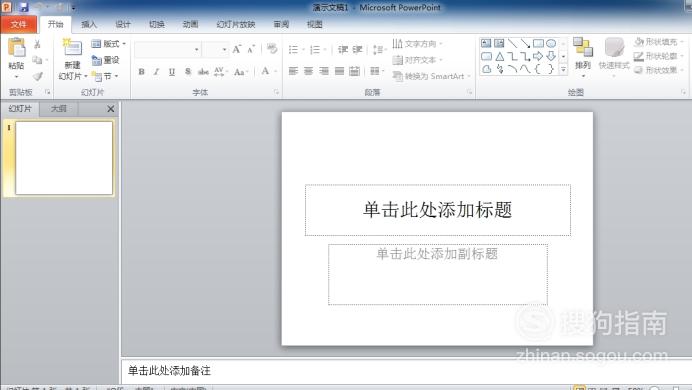
Task: Increase list indent level
Action: [x=357, y=49]
